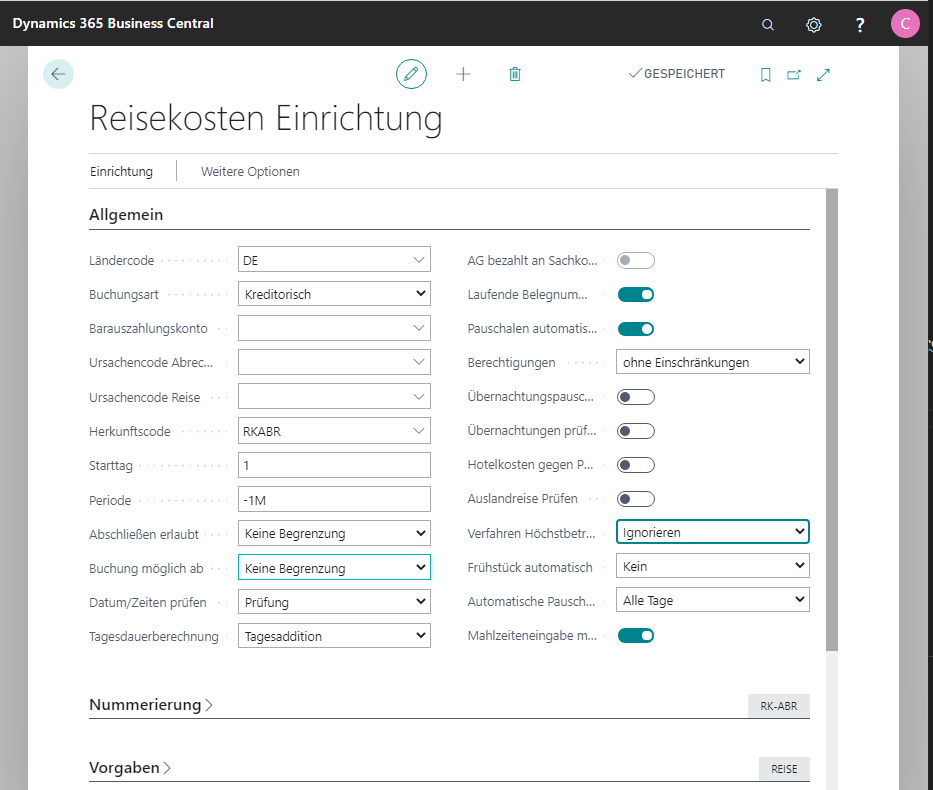Enable the Auslandreise Prüfen toggle
933x790 pixels.
pos(636,499)
